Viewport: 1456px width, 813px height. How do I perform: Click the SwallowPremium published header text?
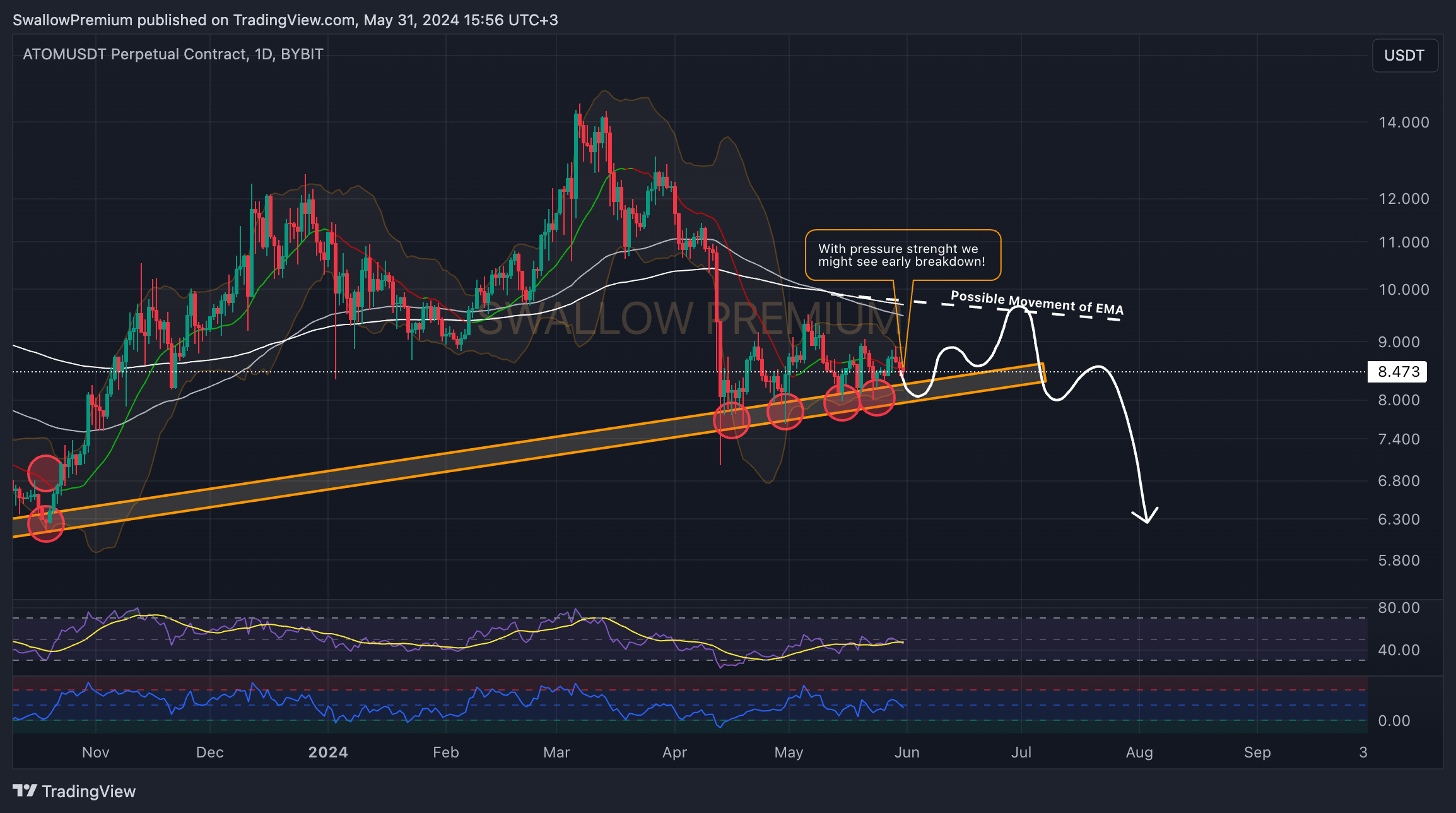[285, 20]
